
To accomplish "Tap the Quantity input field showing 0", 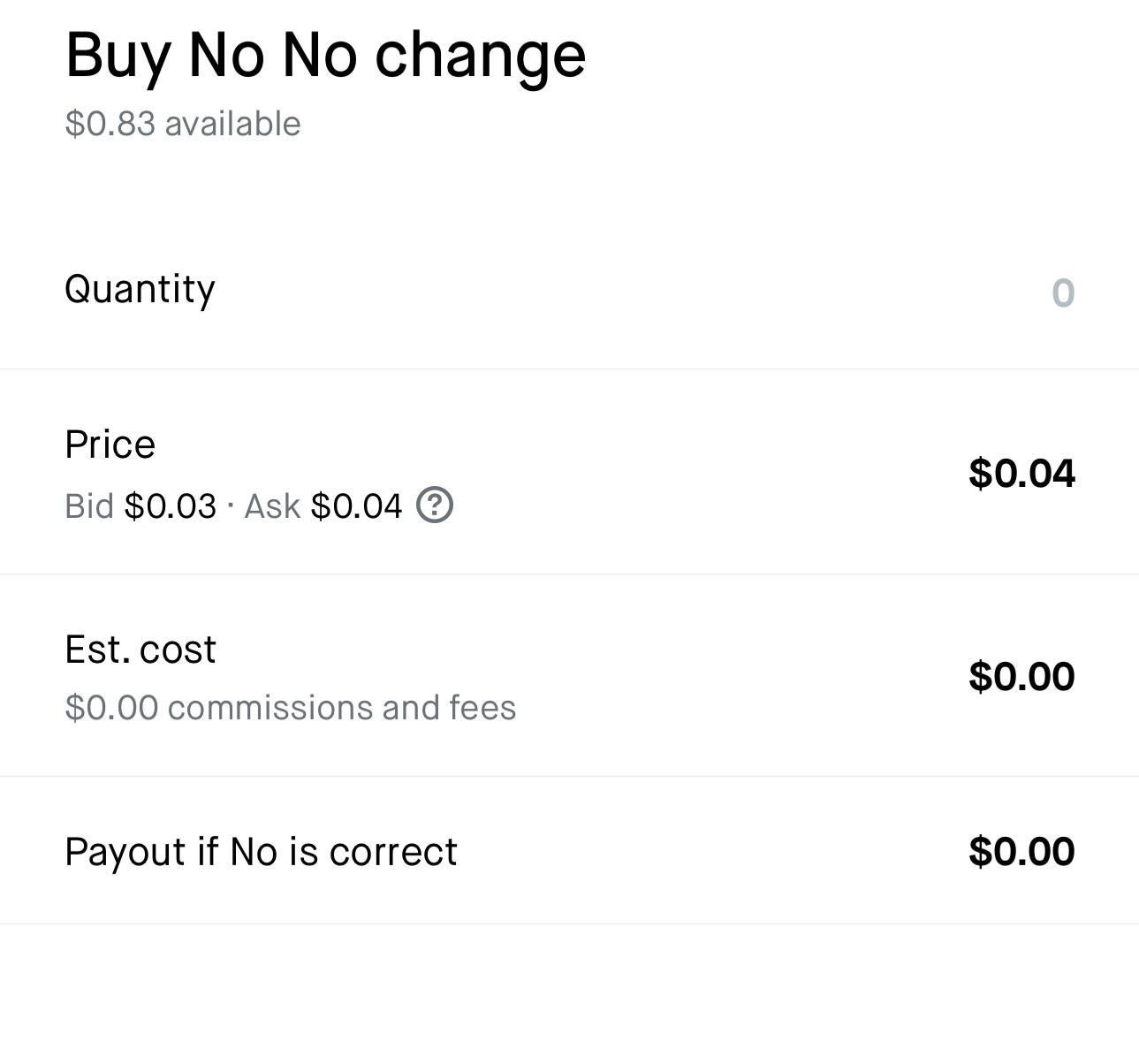I will [x=1062, y=293].
